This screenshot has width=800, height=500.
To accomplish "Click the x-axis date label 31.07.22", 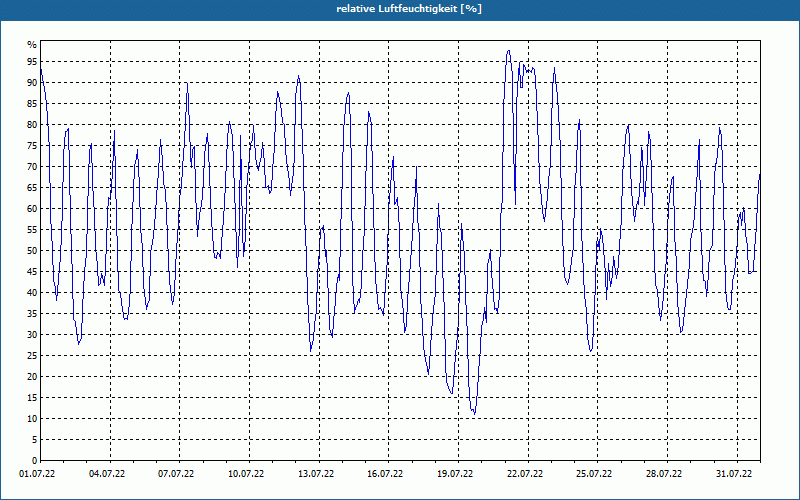I will 734,474.
